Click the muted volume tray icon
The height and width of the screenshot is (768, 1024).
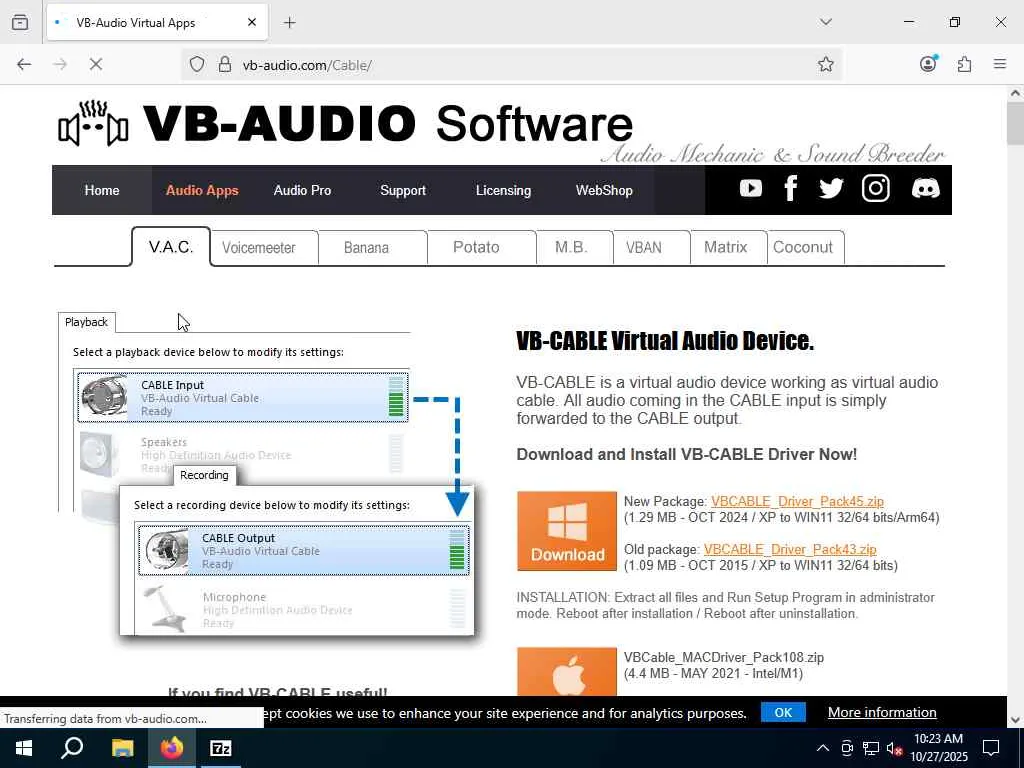coord(895,748)
